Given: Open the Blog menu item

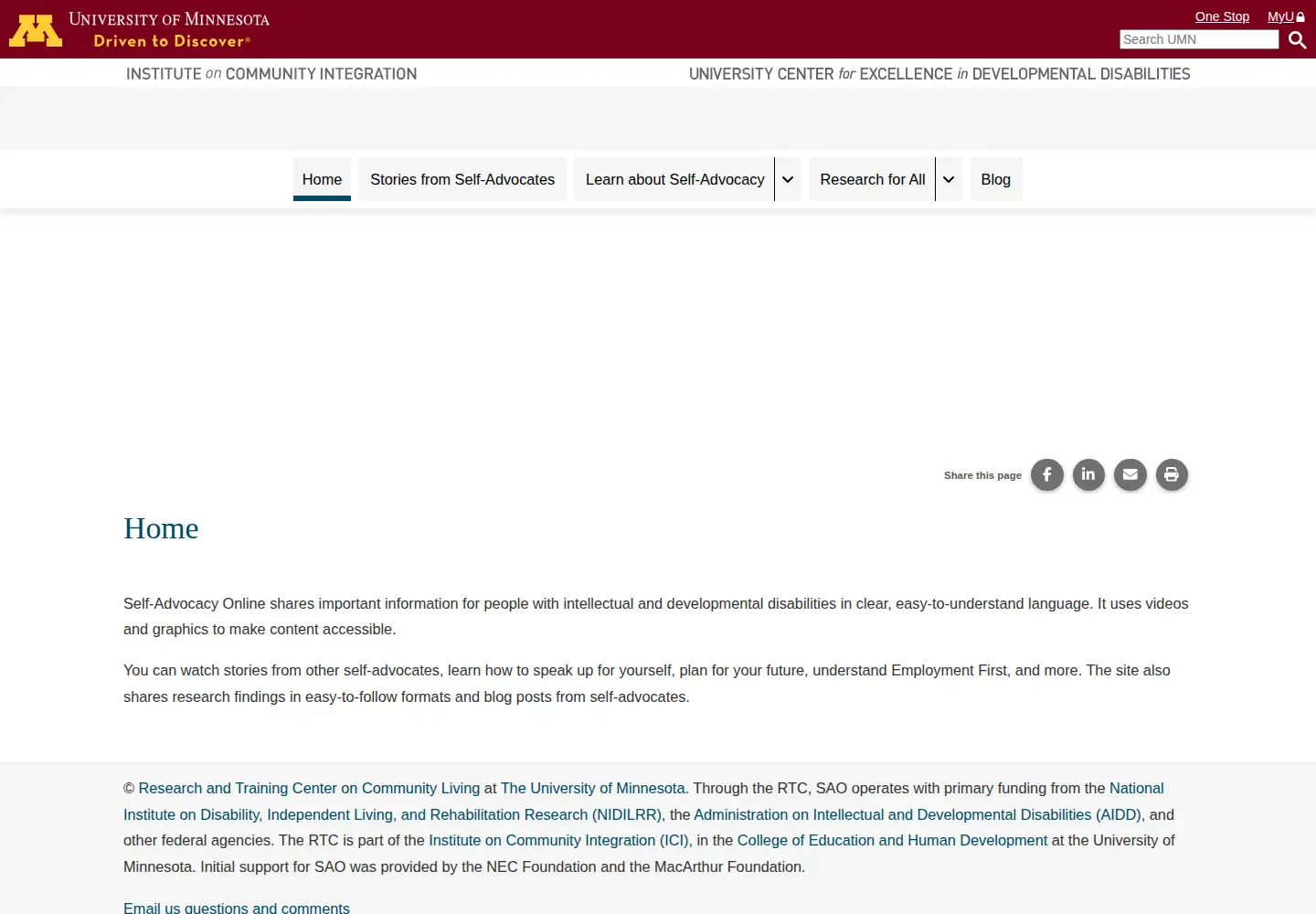Looking at the screenshot, I should (996, 179).
